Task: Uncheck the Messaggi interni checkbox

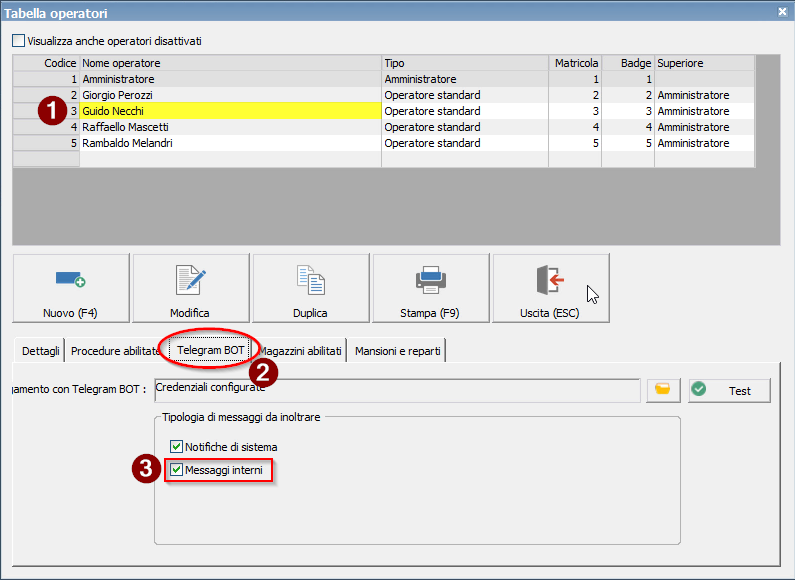Action: pos(177,469)
